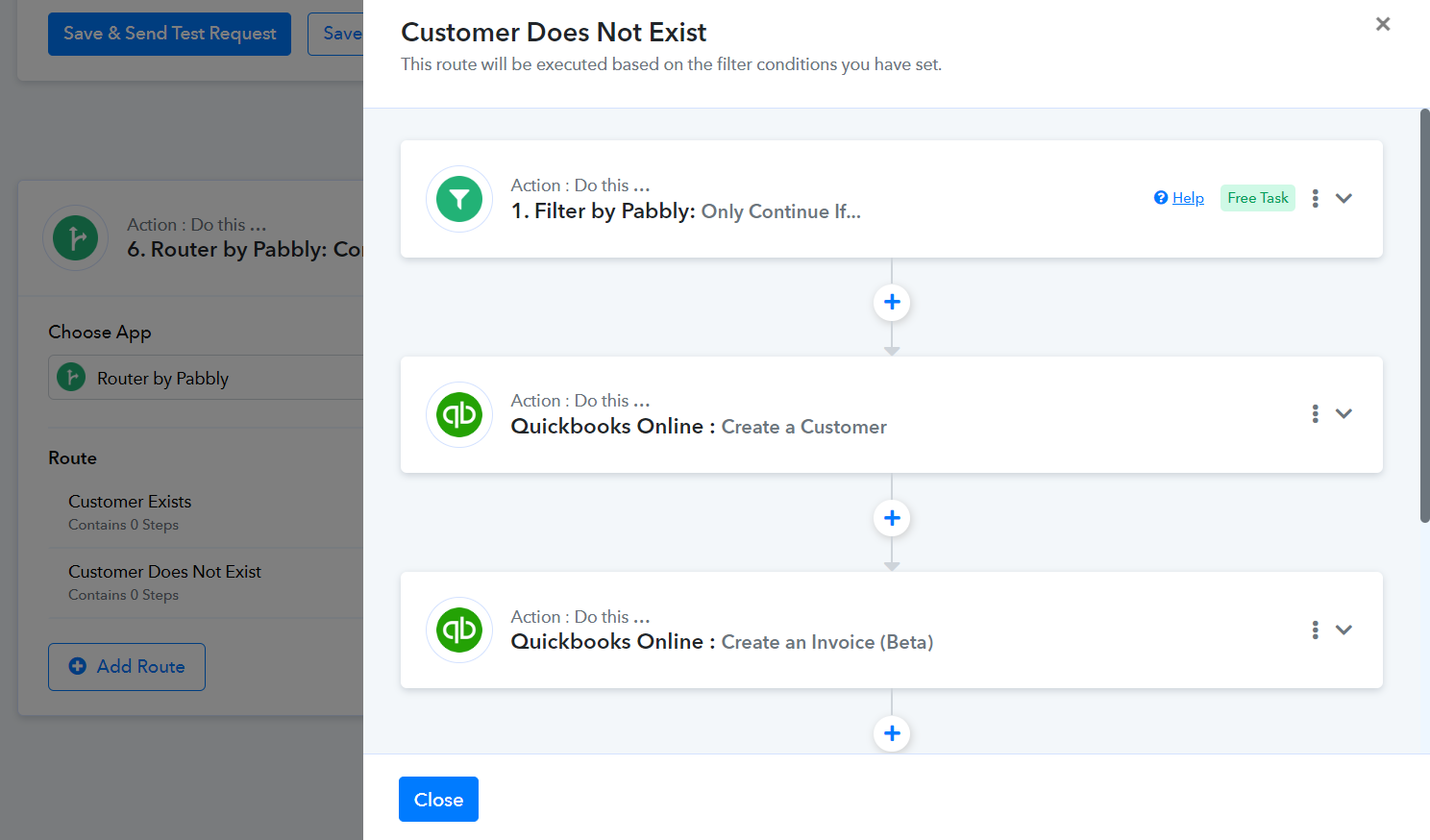Click the Router icon in Choose App field

pos(71,378)
